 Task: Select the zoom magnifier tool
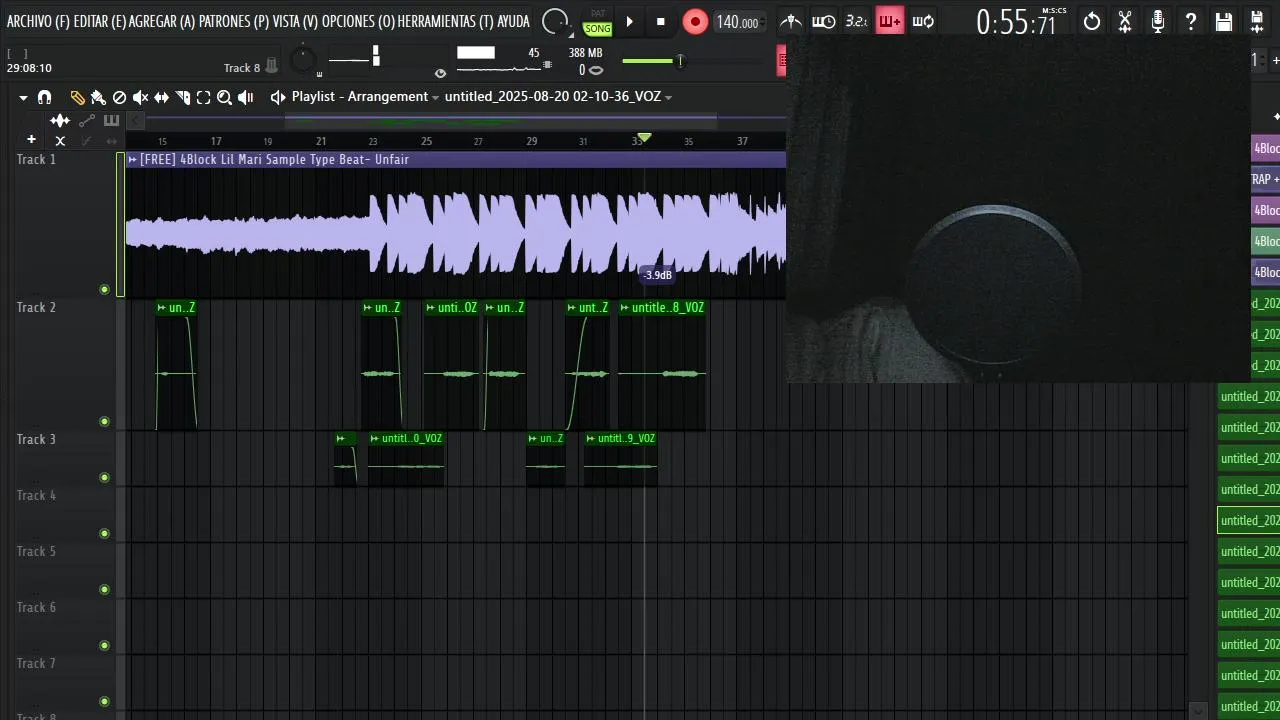tap(224, 97)
